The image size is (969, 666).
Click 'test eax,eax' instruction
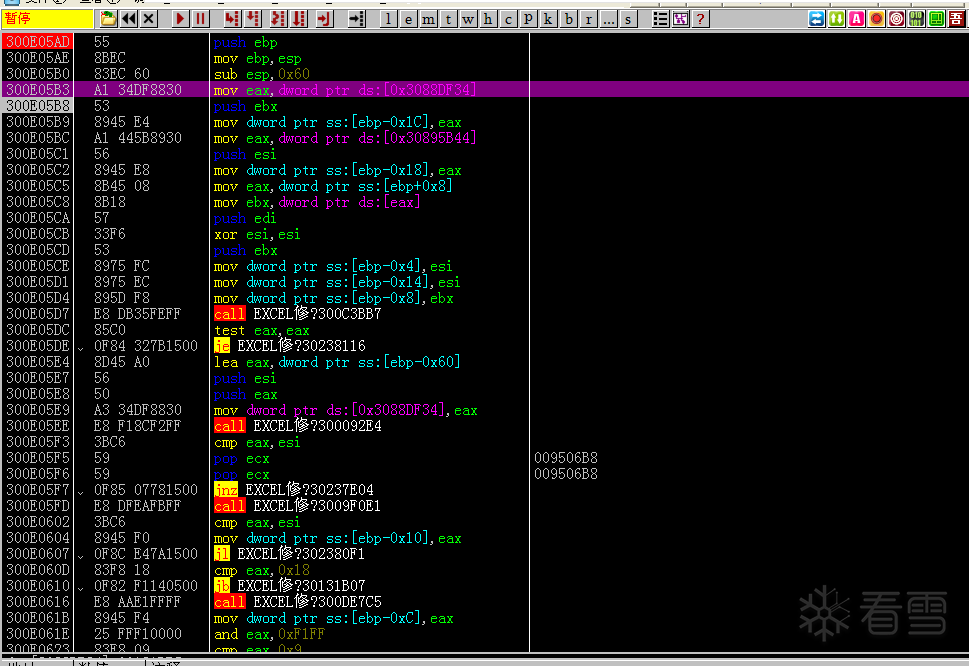point(261,330)
